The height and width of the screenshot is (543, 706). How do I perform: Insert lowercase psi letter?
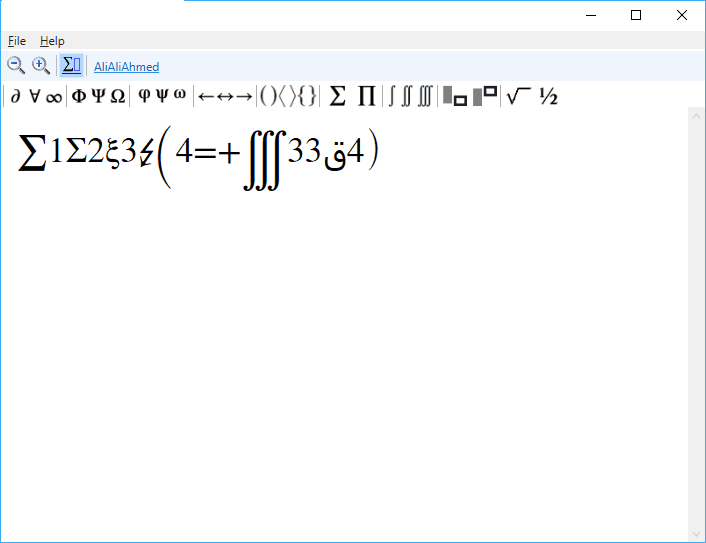tap(162, 95)
